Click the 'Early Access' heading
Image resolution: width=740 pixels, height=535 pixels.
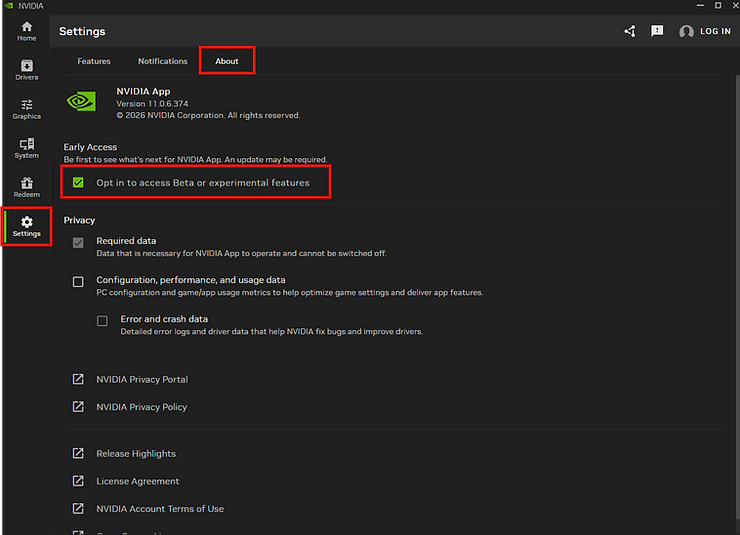tap(90, 147)
